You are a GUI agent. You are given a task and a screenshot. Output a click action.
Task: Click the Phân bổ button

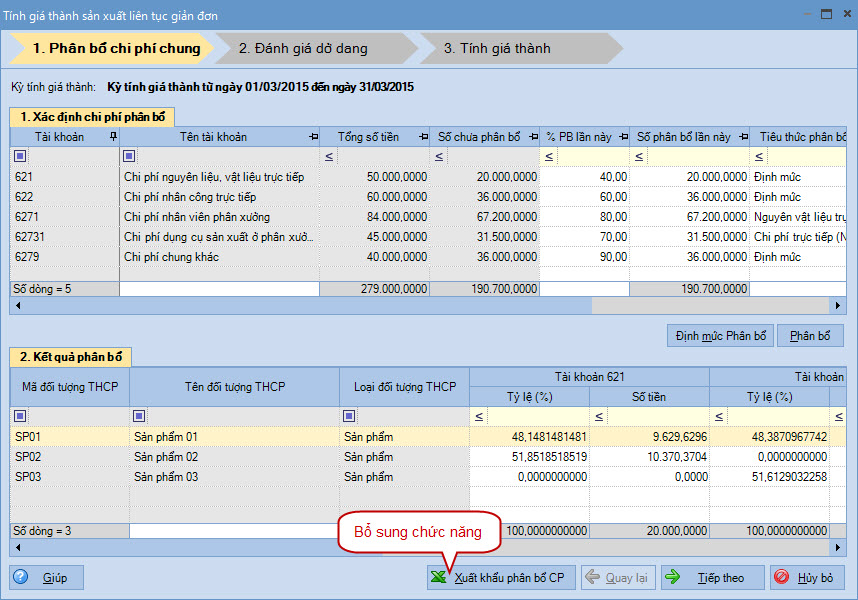pyautogui.click(x=810, y=336)
